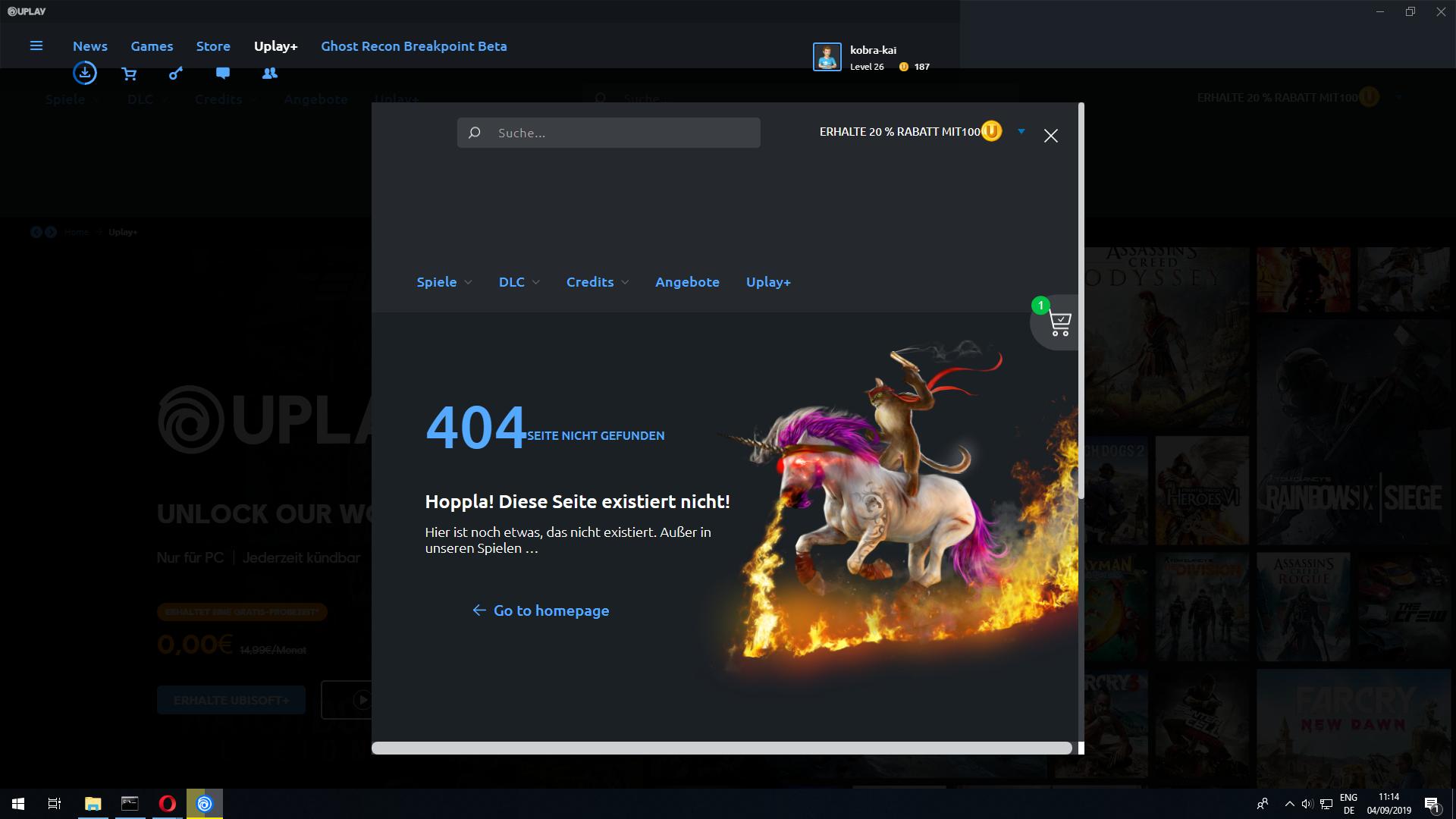The image size is (1456, 819).
Task: Close the 404 popup with X icon
Action: 1050,136
